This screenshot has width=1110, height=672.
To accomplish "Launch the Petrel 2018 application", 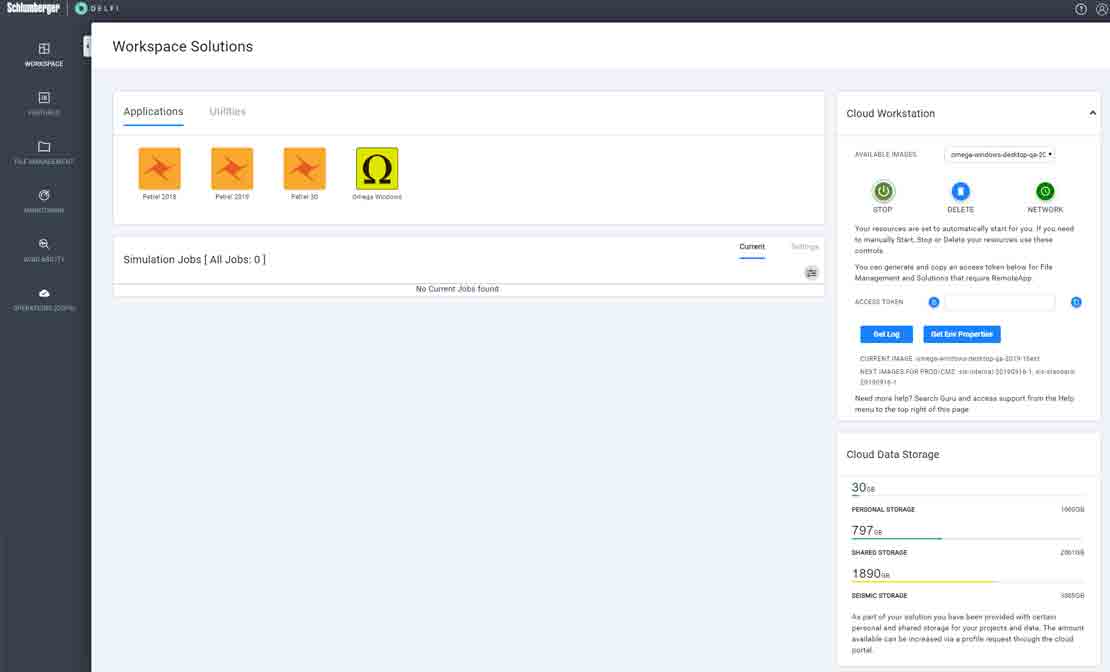I will pos(159,169).
